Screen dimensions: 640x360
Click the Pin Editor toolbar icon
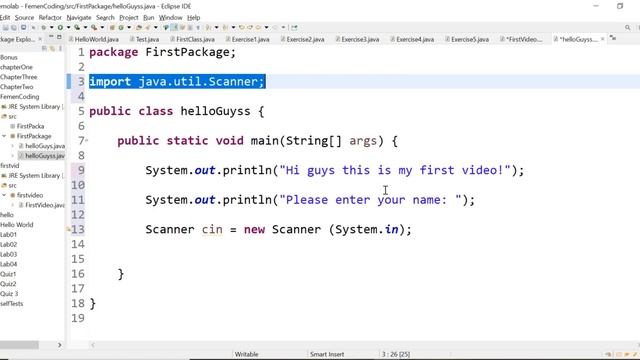(x=294, y=27)
